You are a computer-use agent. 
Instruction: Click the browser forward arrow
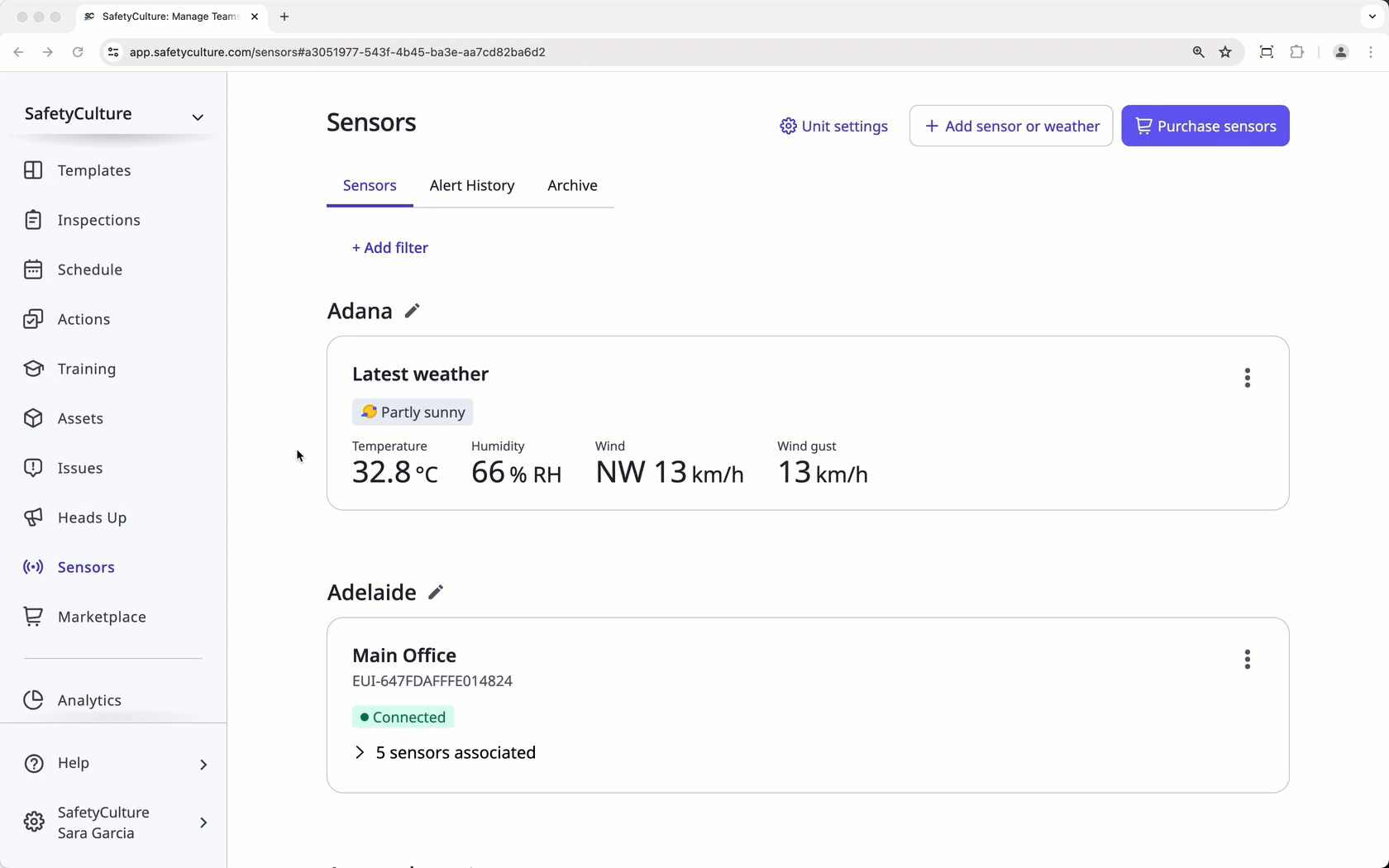(x=48, y=52)
